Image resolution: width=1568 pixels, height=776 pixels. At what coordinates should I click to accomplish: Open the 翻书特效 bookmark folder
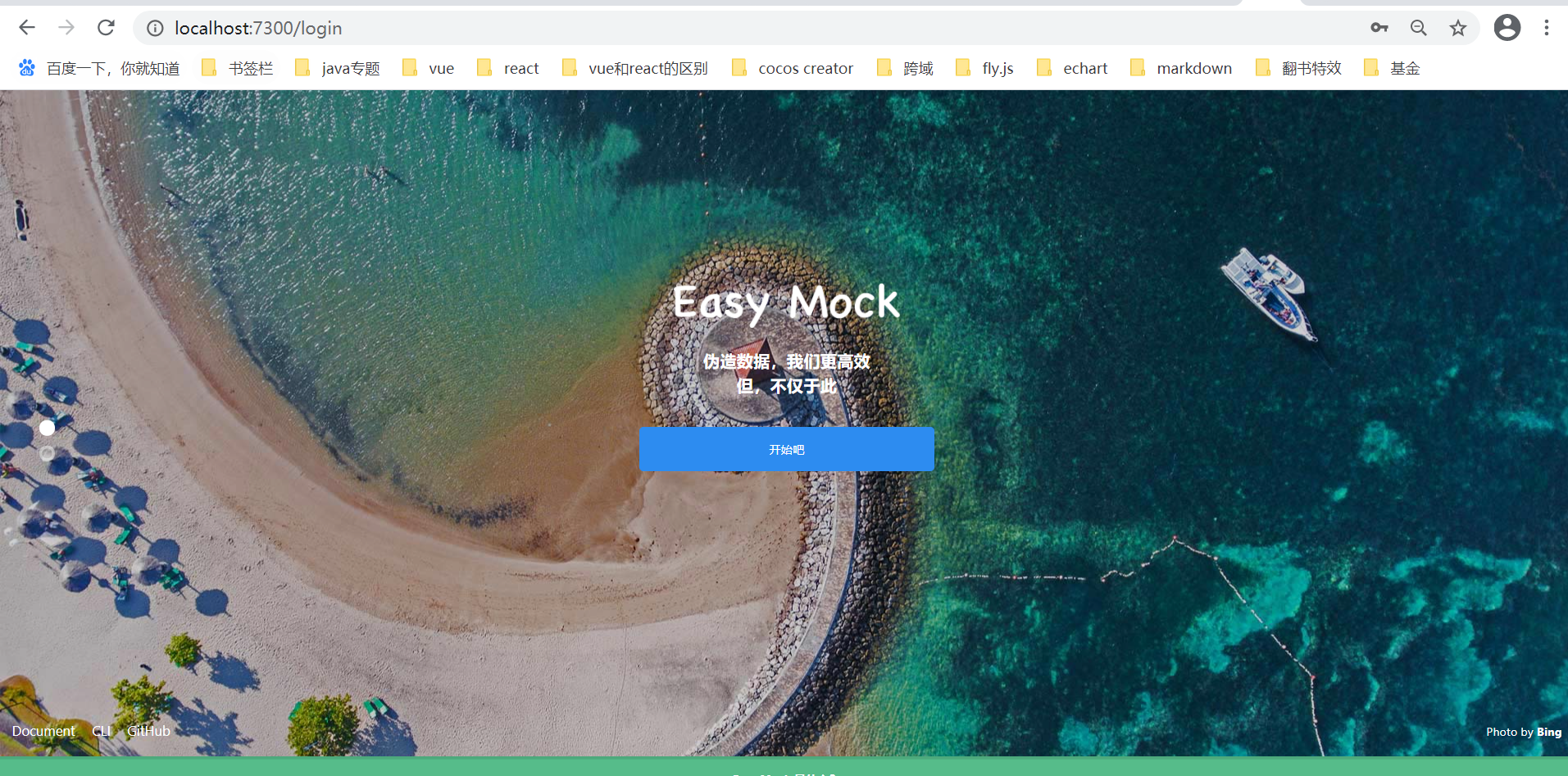tap(1298, 68)
